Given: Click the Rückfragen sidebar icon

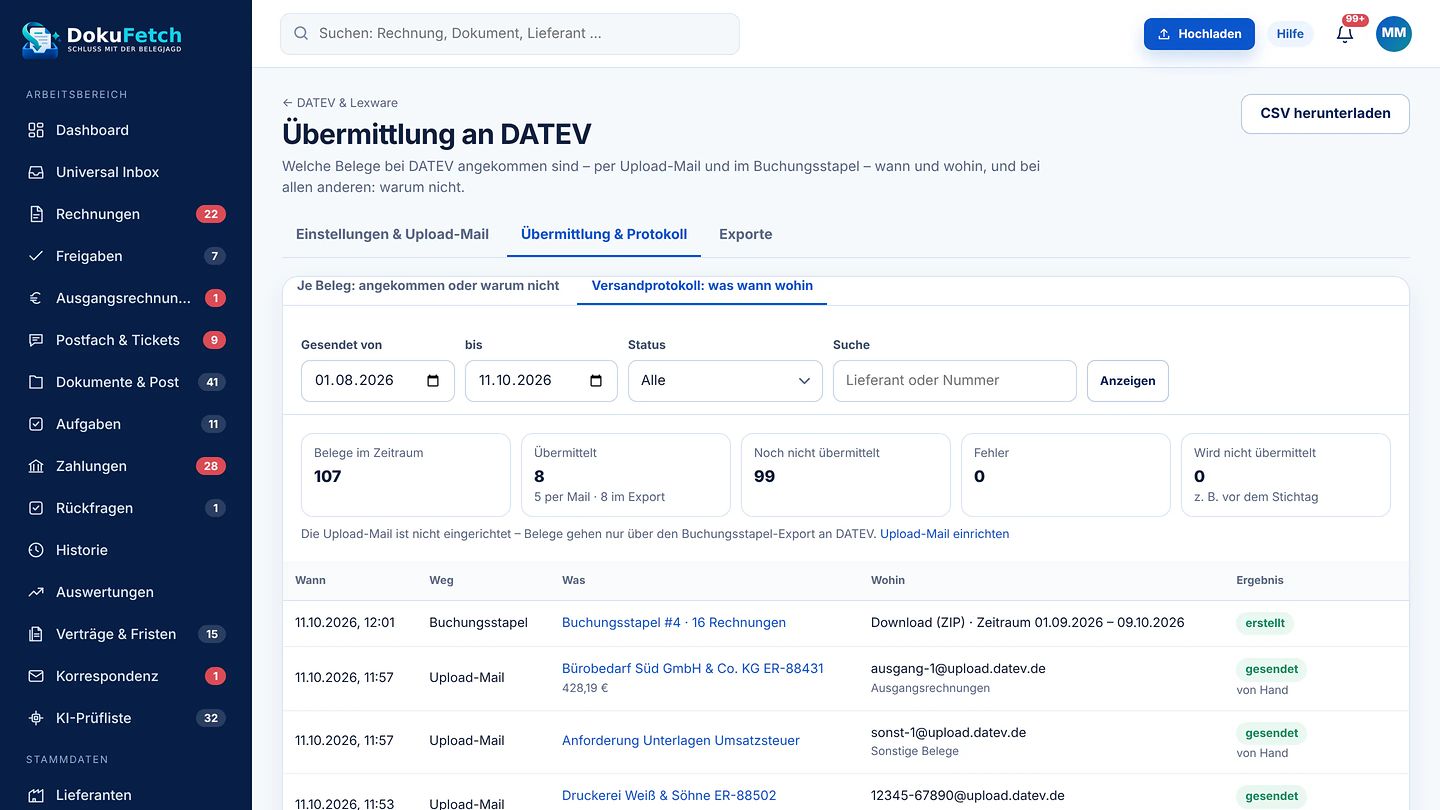Looking at the screenshot, I should coord(36,508).
